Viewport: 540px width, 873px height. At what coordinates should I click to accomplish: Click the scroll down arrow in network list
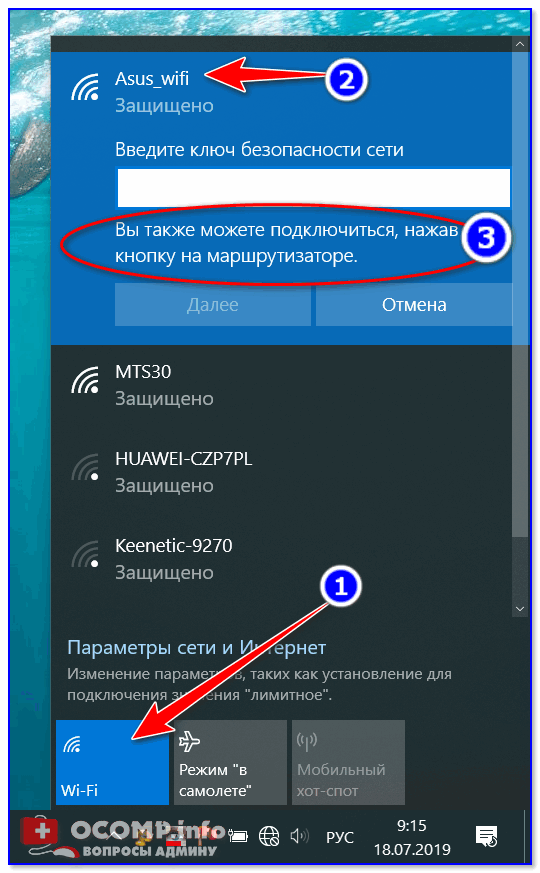(520, 609)
